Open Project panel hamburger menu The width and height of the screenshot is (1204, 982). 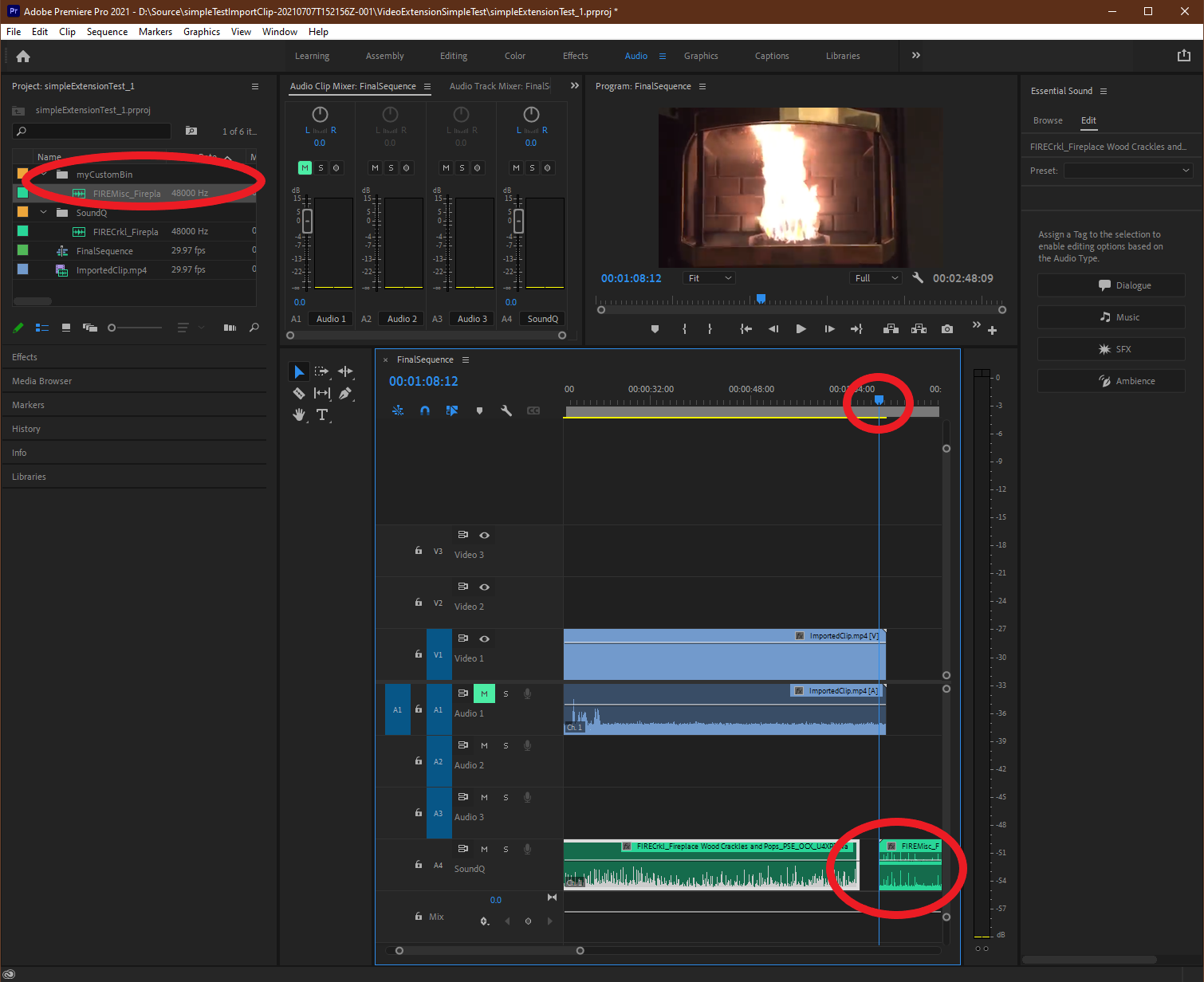click(x=255, y=86)
